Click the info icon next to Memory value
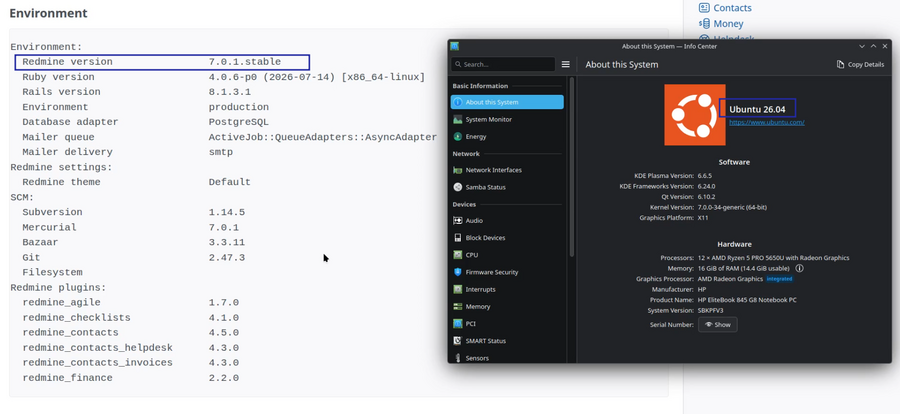This screenshot has height=414, width=900. click(x=799, y=268)
